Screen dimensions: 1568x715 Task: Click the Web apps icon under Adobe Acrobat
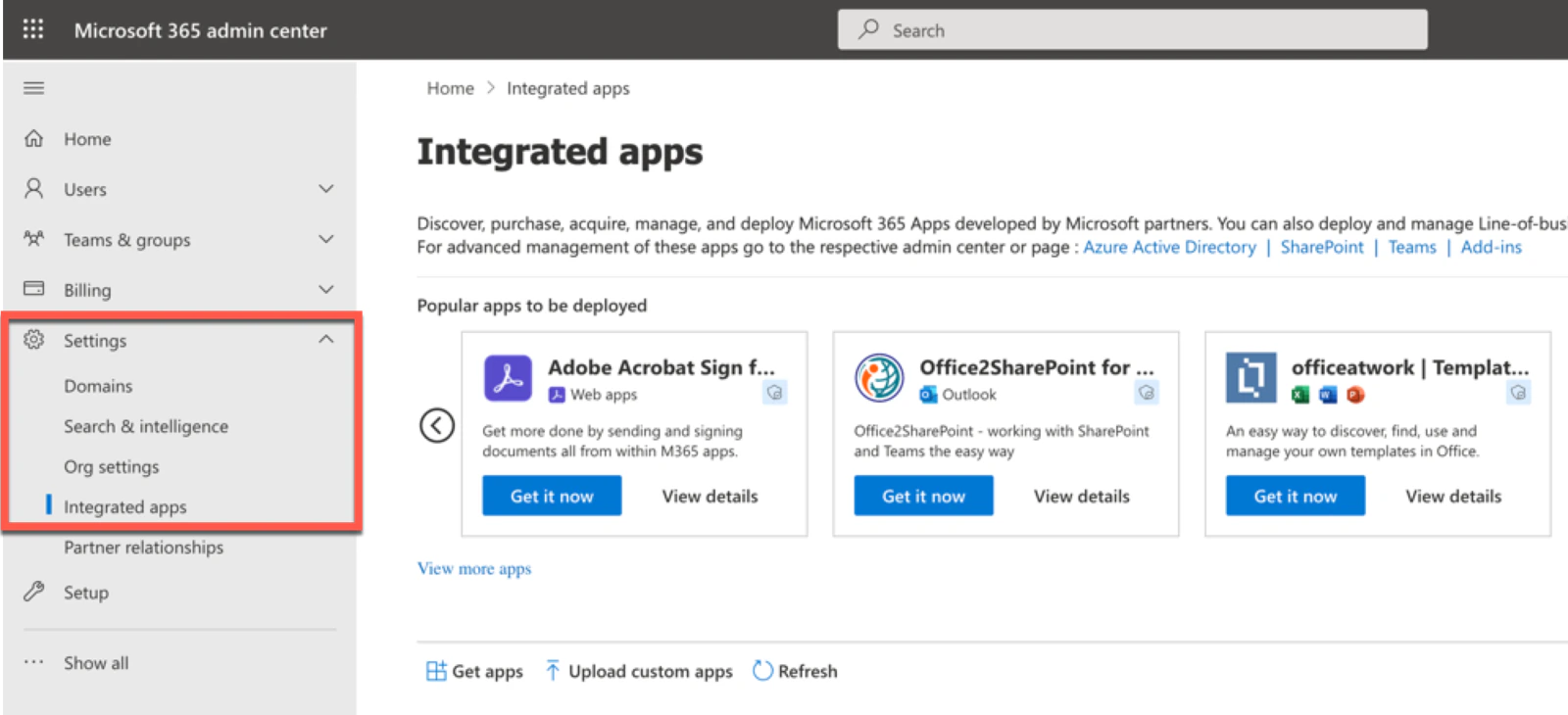click(557, 395)
